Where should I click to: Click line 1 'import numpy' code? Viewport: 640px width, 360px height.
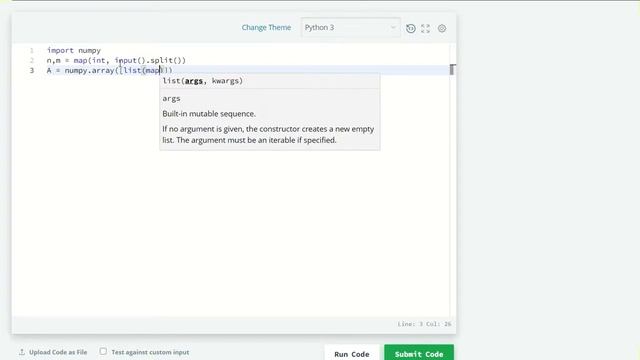coord(74,50)
